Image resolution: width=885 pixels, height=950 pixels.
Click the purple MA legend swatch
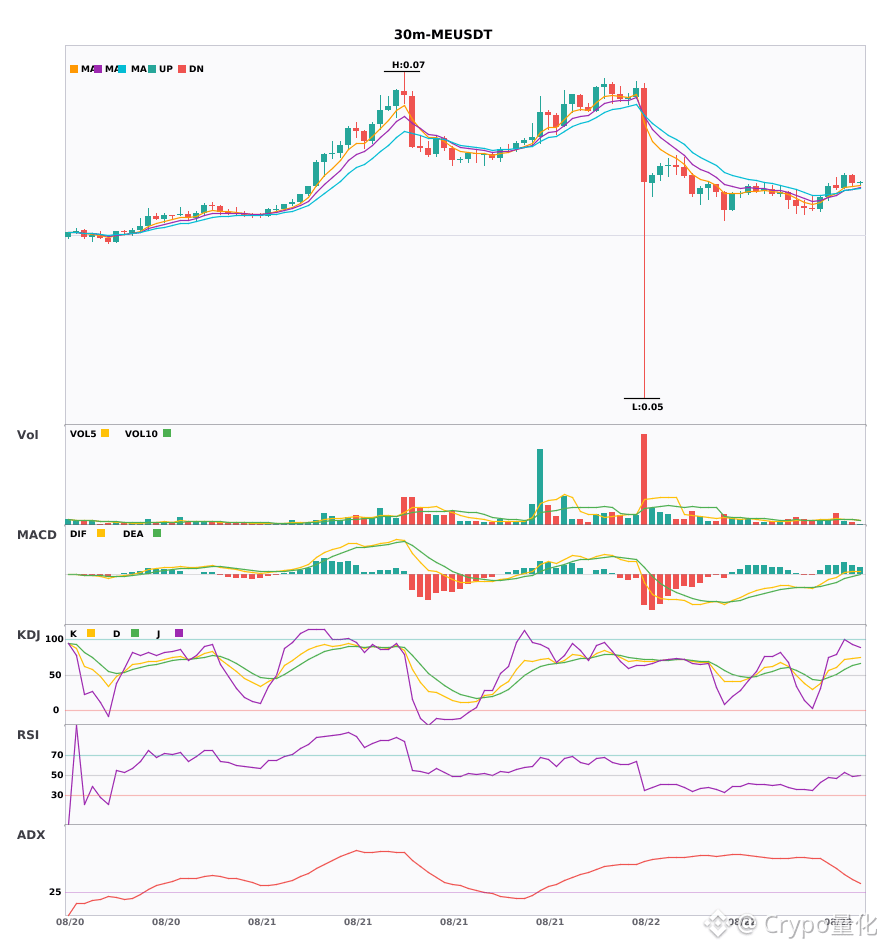[98, 69]
